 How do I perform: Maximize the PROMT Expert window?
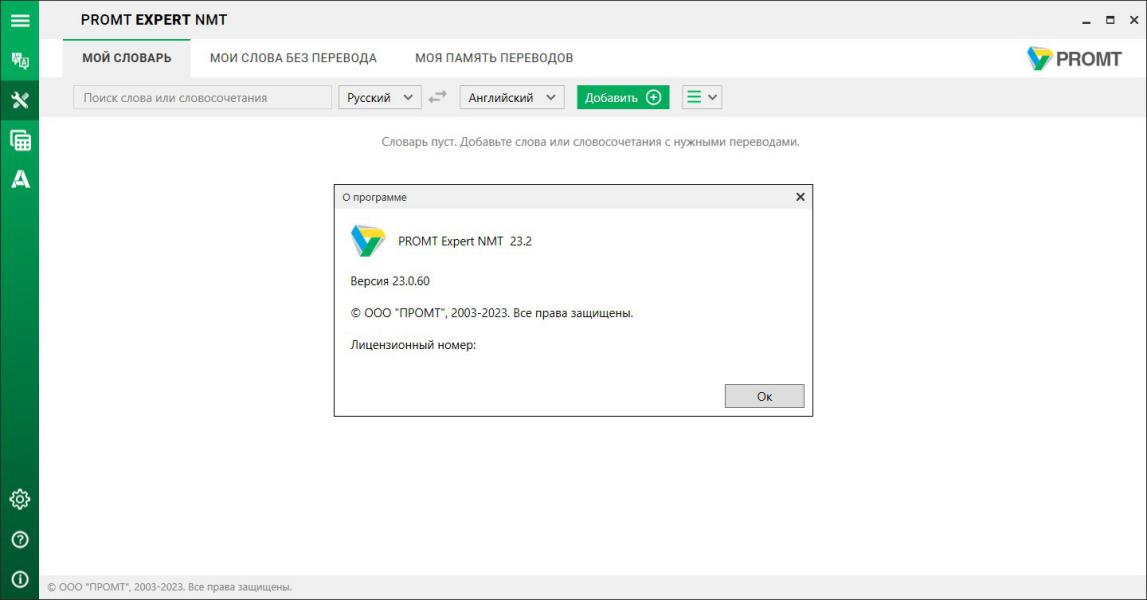[x=1110, y=20]
